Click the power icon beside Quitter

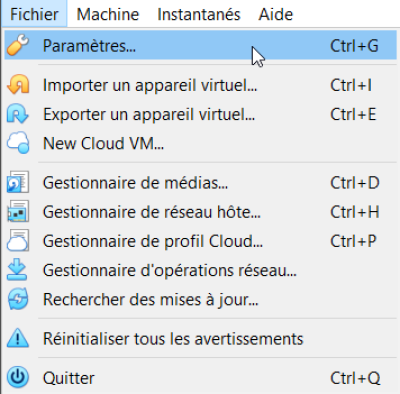[x=18, y=377]
